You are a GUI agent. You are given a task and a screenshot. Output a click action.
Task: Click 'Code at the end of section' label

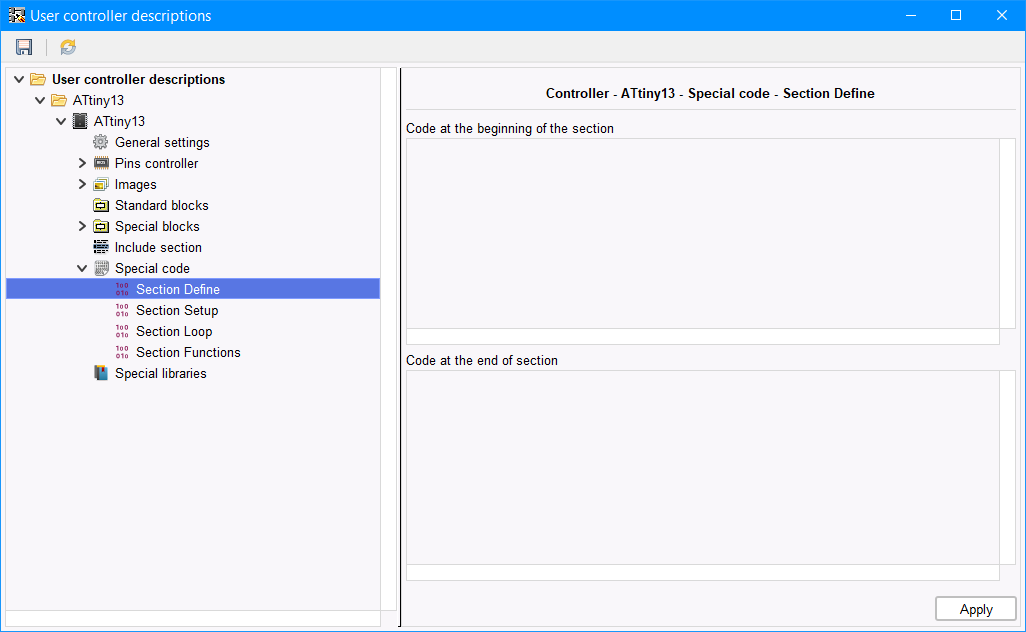click(482, 360)
